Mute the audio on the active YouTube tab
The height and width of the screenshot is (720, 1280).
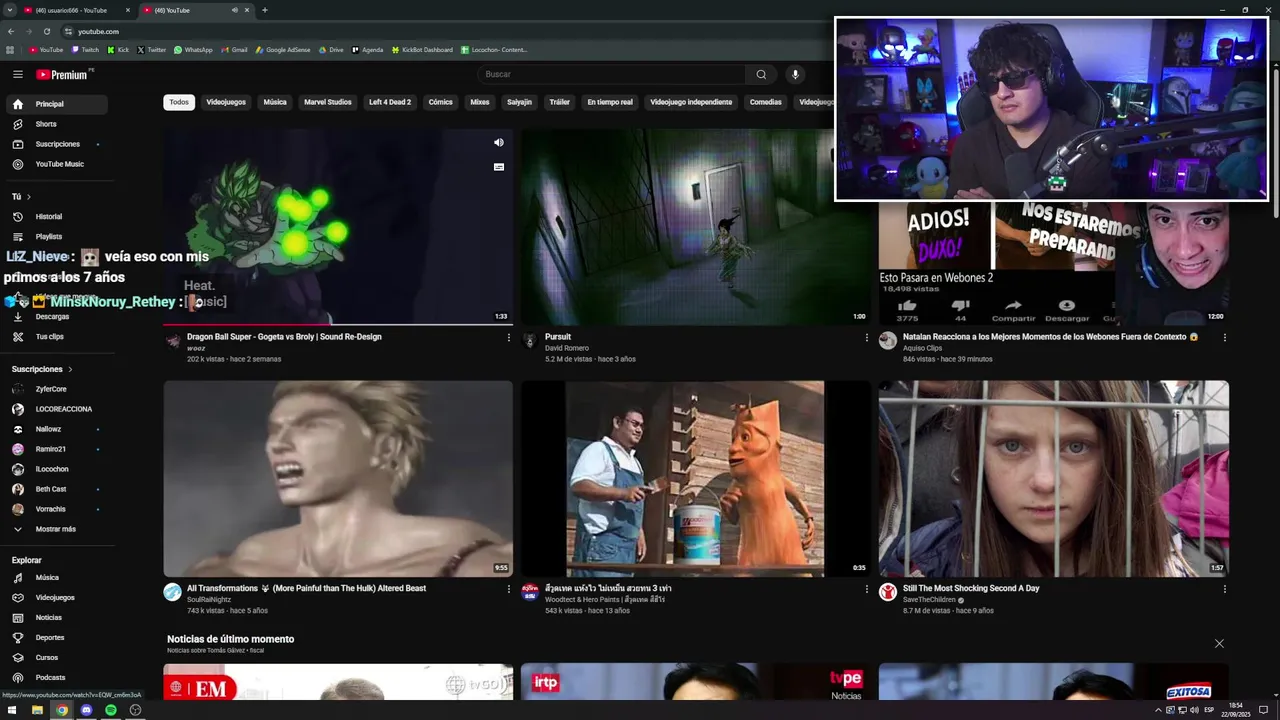[x=235, y=10]
